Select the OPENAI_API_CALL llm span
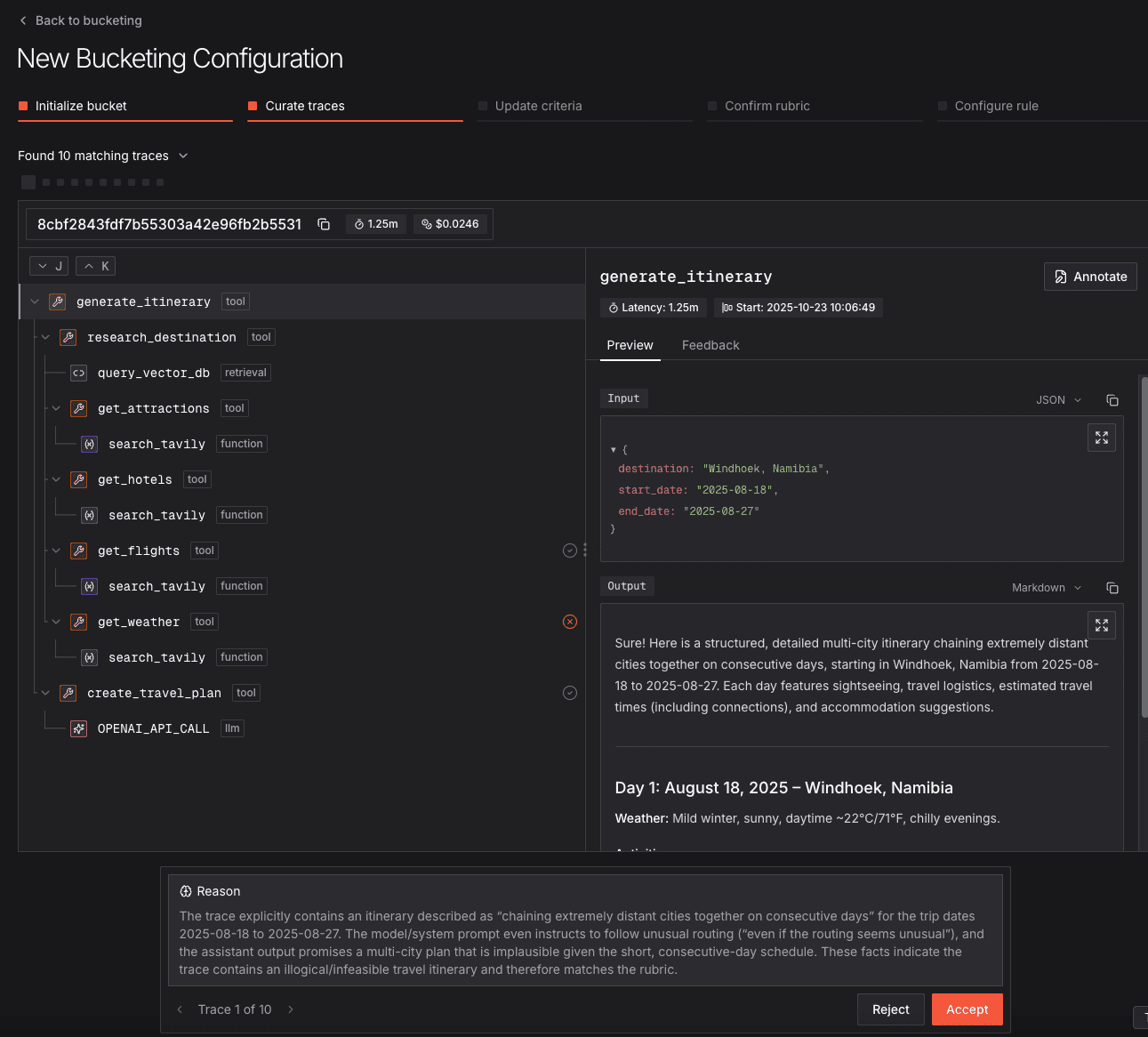1148x1037 pixels. (153, 728)
